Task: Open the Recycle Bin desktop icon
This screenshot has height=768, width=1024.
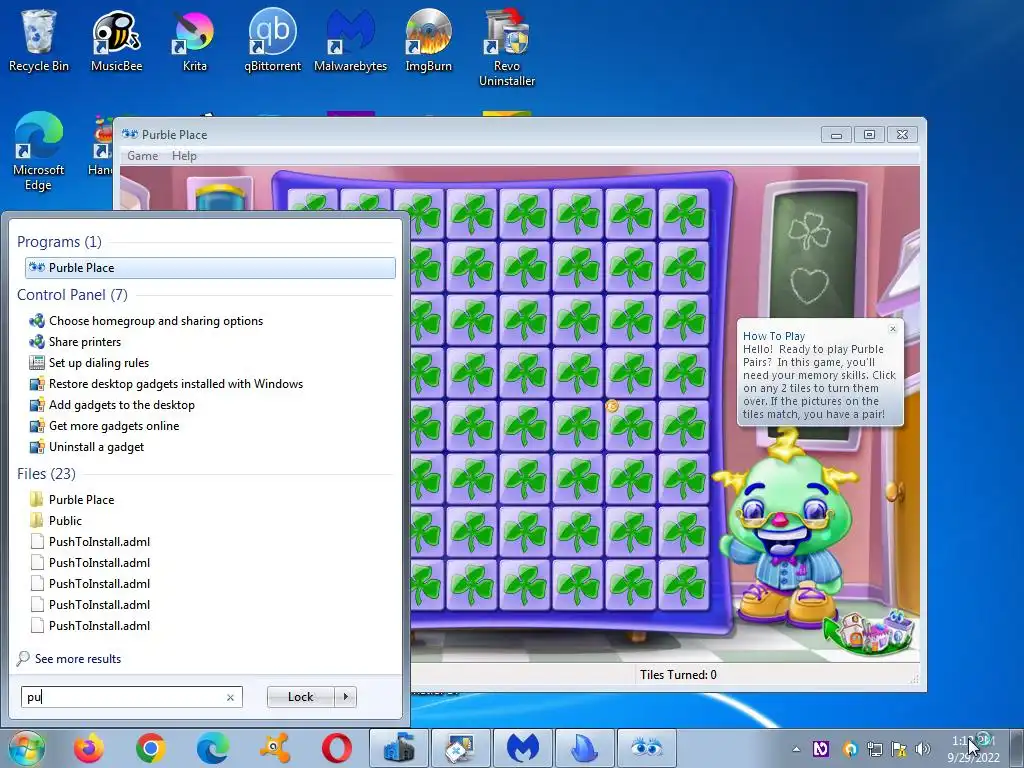Action: pos(39,40)
